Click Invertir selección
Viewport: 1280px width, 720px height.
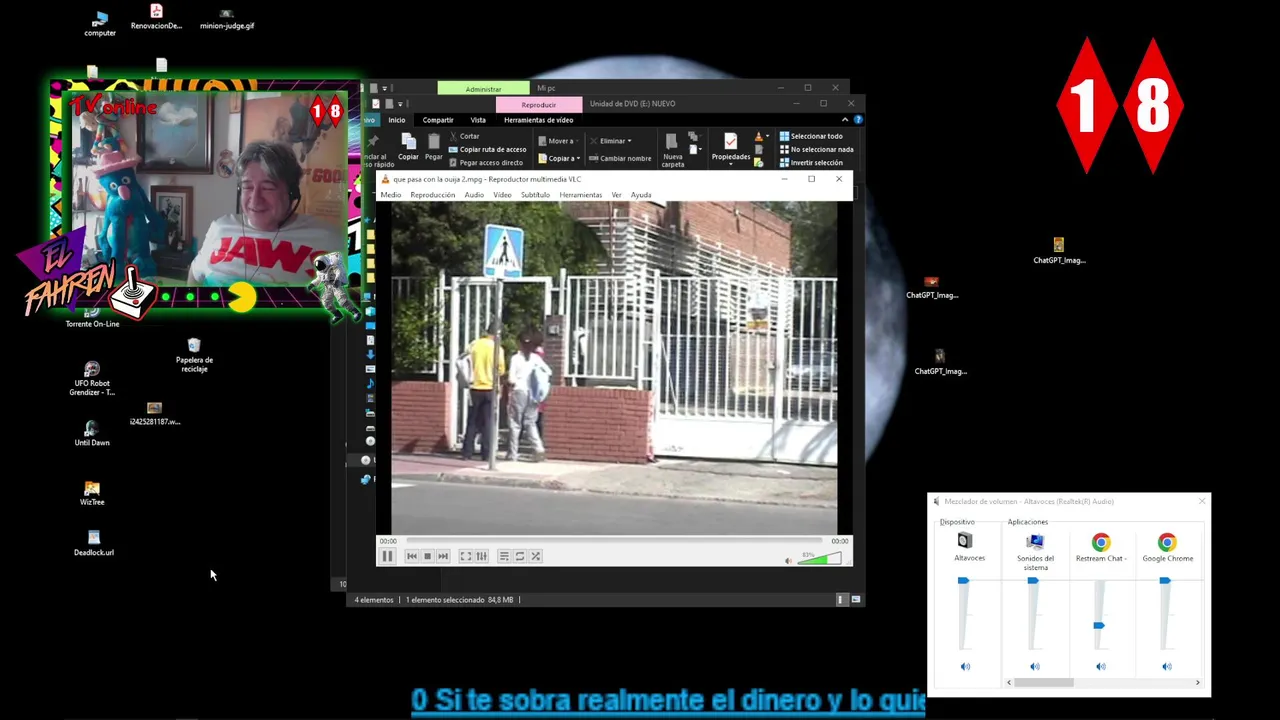(811, 162)
